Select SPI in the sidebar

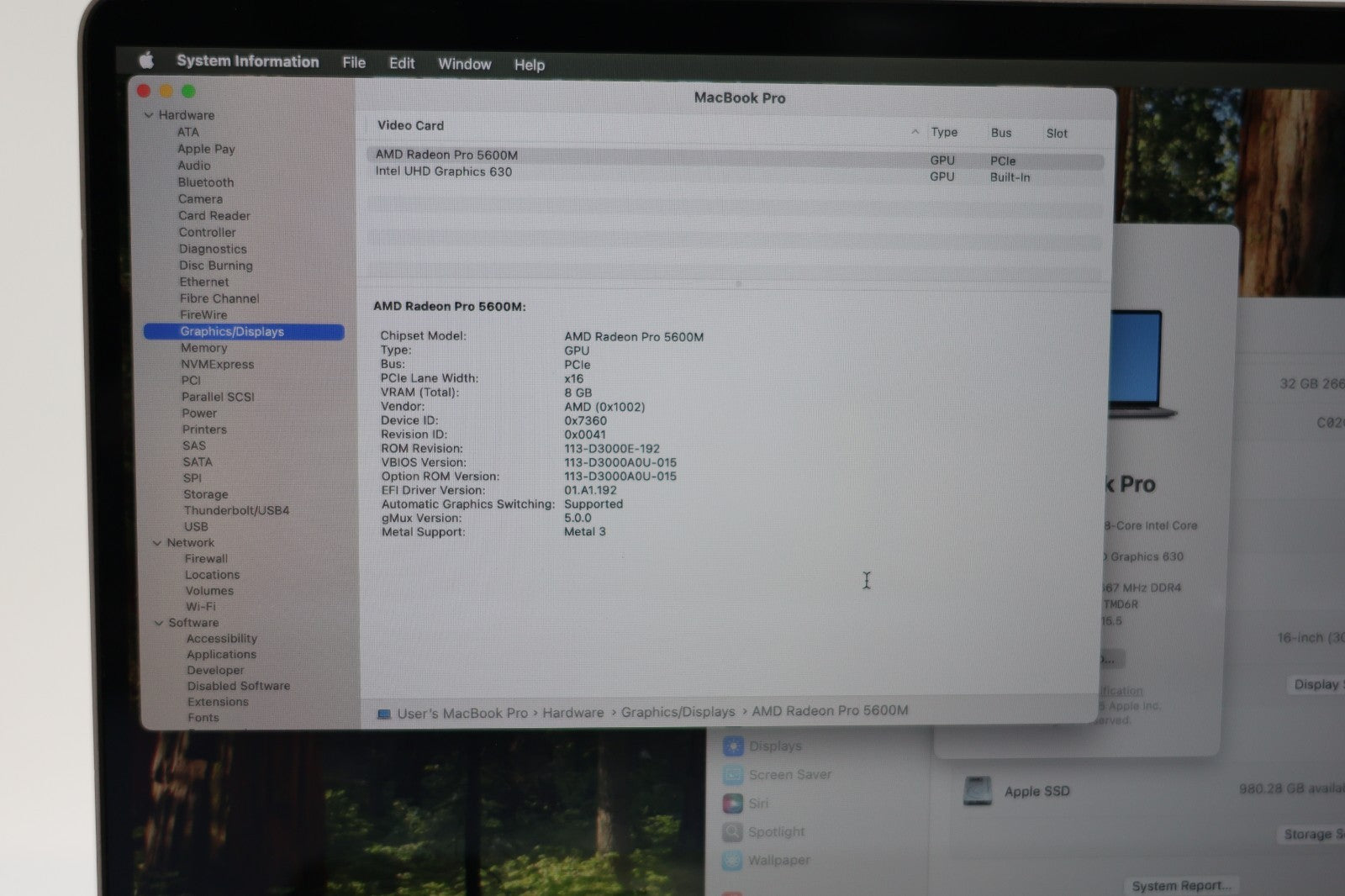point(193,478)
